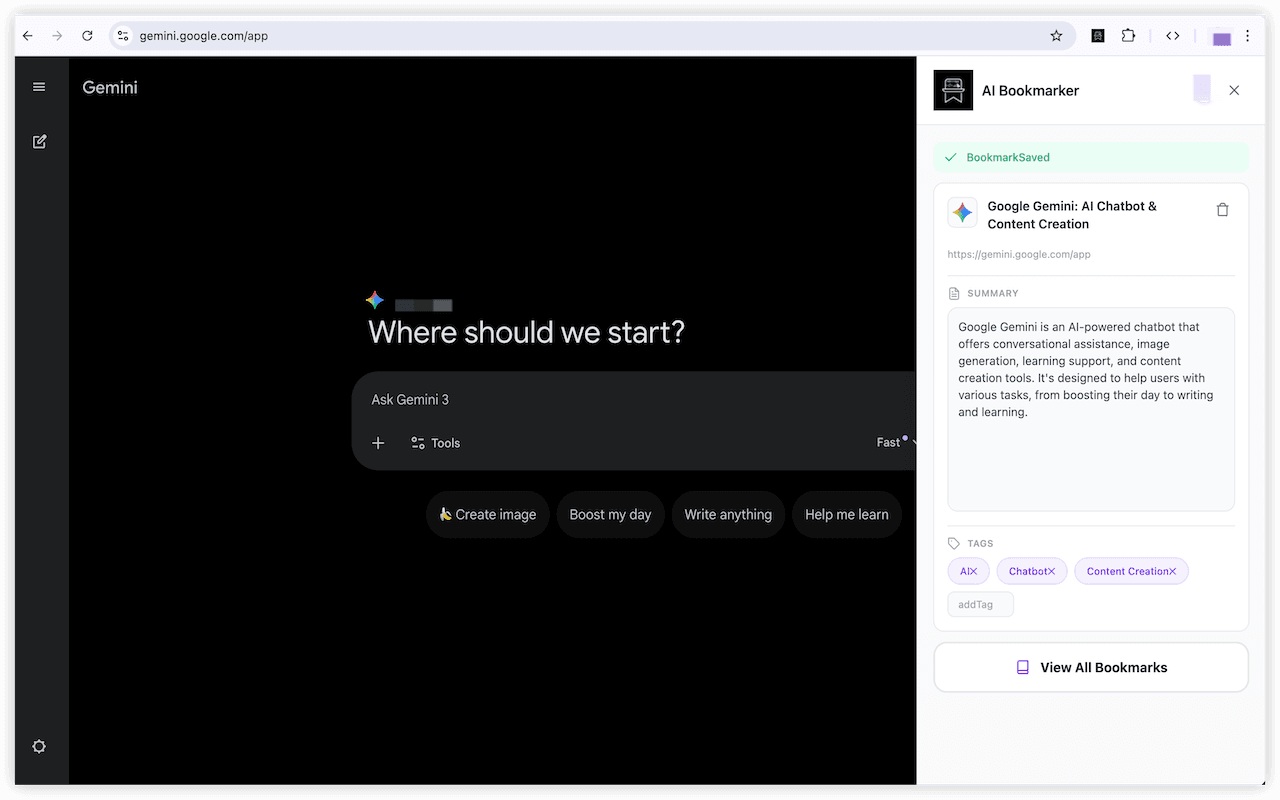Delete the saved bookmark with the trash icon
1280x800 pixels.
point(1222,209)
